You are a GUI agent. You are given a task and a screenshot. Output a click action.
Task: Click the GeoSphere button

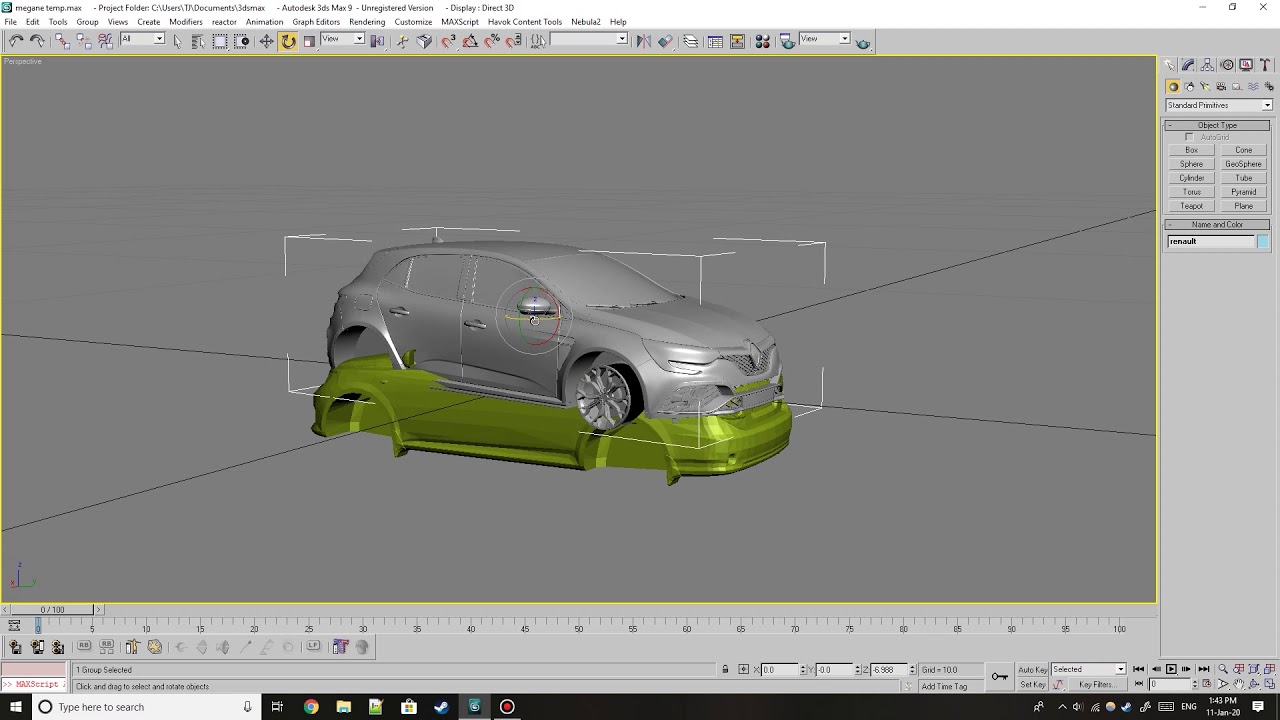click(1244, 164)
